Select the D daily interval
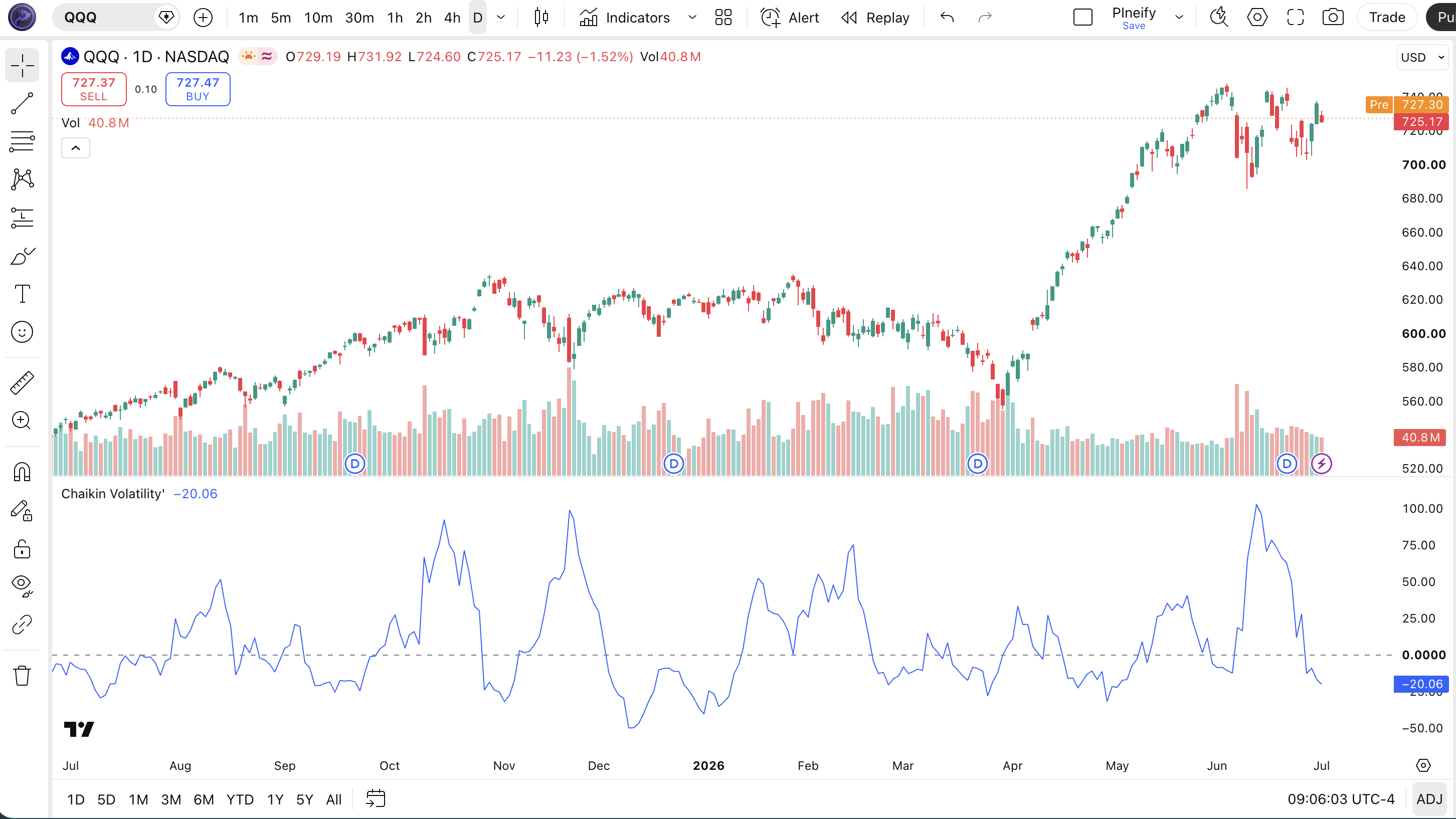This screenshot has height=819, width=1456. click(x=478, y=18)
